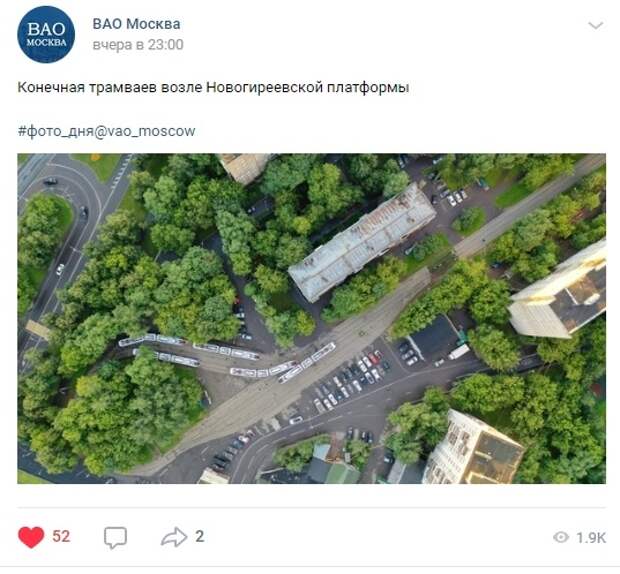Click the trams in the photo
620x574 pixels.
pyautogui.click(x=227, y=357)
